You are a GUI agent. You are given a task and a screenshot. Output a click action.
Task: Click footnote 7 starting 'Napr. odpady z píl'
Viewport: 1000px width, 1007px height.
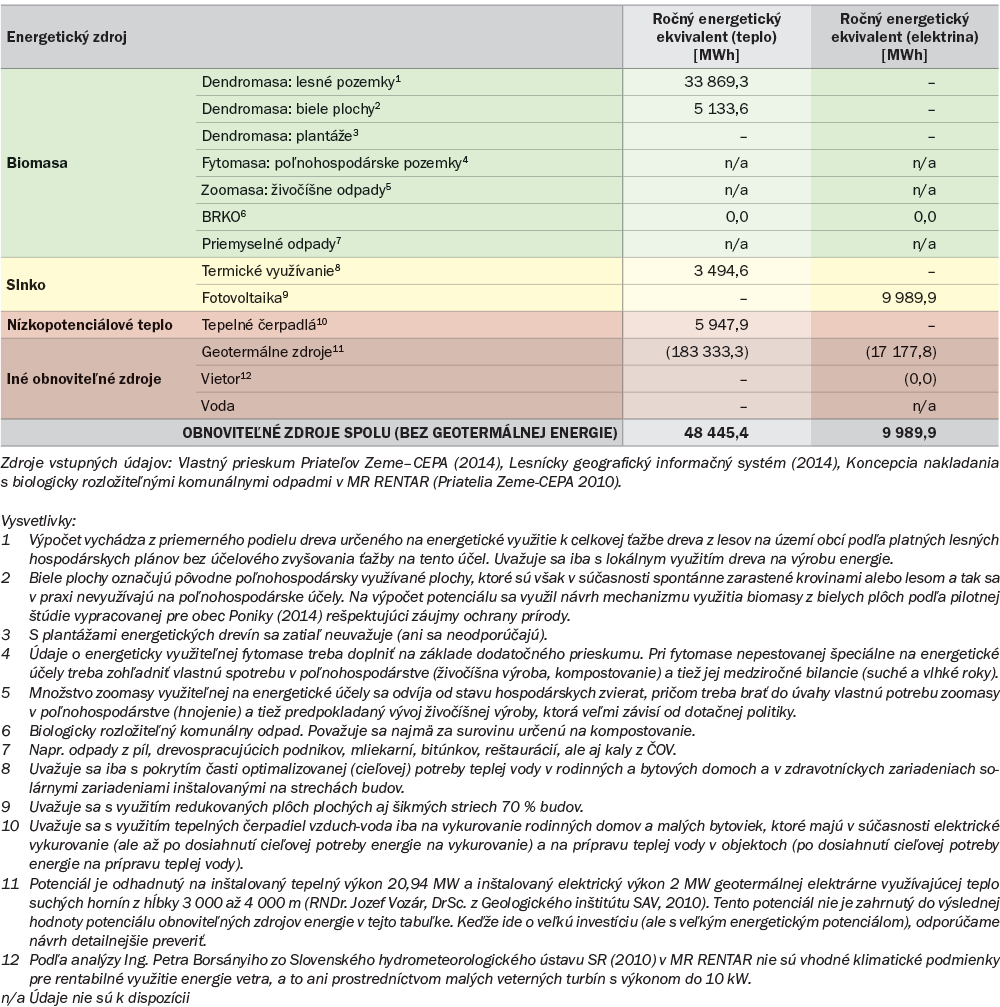338,749
